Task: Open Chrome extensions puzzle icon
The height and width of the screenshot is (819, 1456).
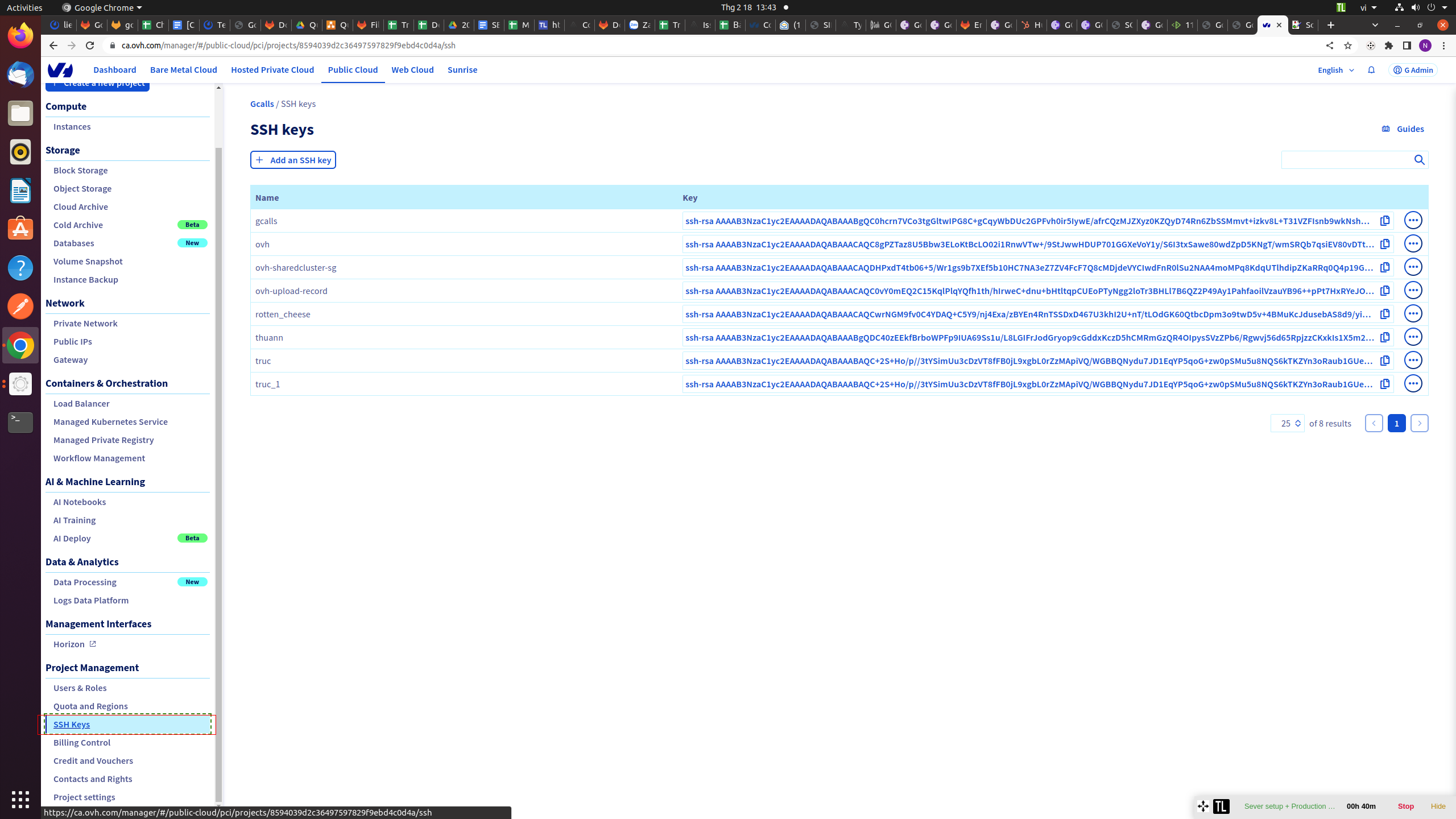Action: (1389, 45)
